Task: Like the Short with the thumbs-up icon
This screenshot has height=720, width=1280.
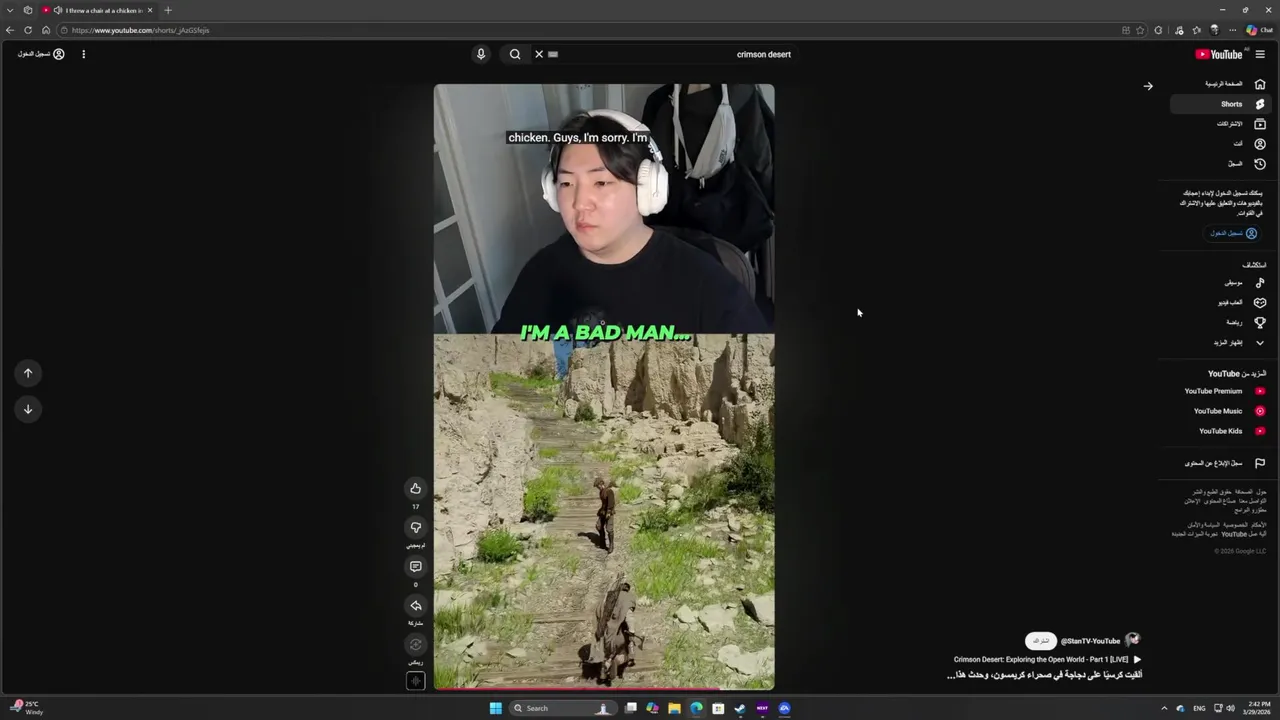Action: [x=415, y=488]
